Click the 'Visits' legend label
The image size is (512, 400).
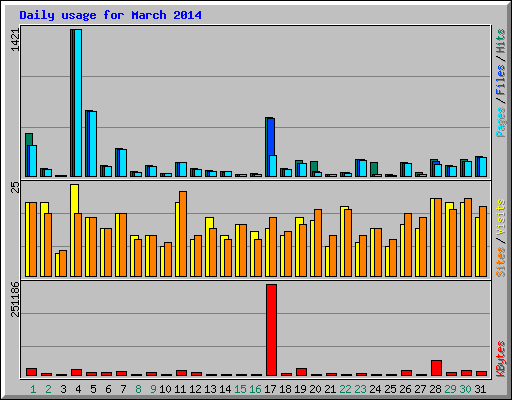tap(500, 217)
